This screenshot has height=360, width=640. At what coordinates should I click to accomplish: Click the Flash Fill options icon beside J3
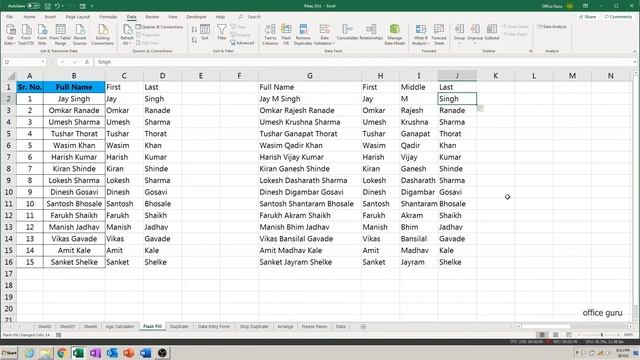point(480,109)
